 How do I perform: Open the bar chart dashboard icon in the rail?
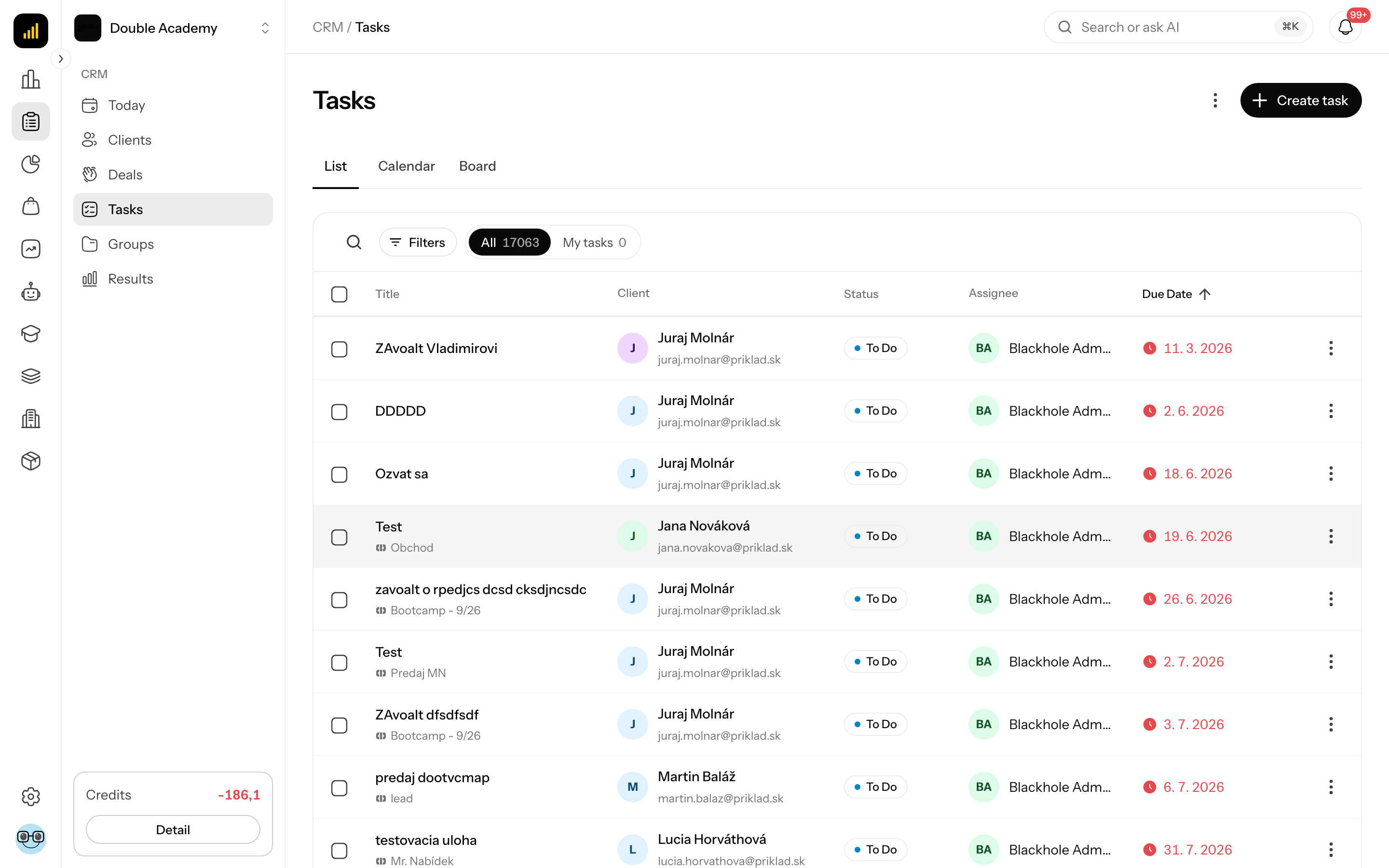[30, 79]
